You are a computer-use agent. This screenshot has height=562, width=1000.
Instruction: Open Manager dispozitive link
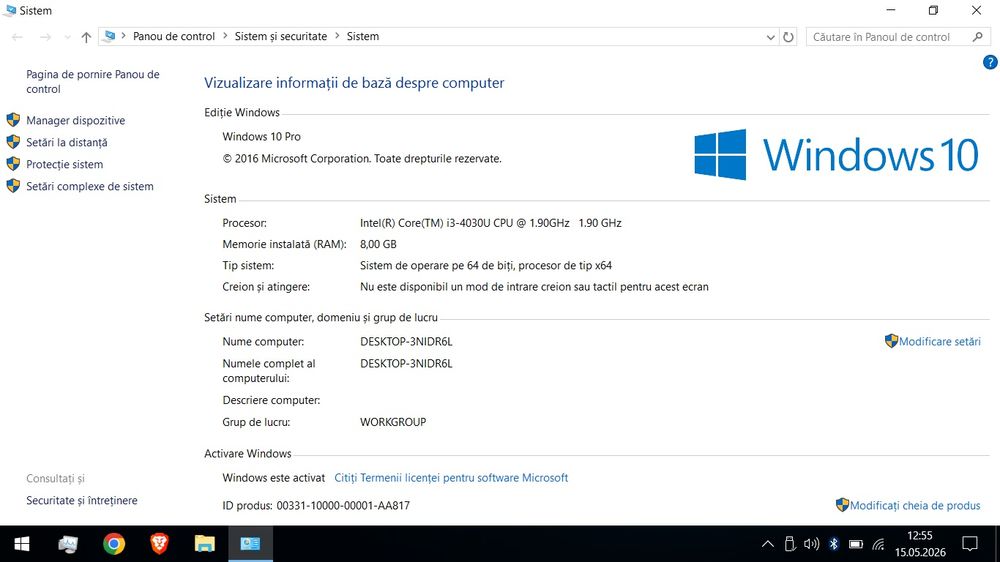(x=75, y=121)
